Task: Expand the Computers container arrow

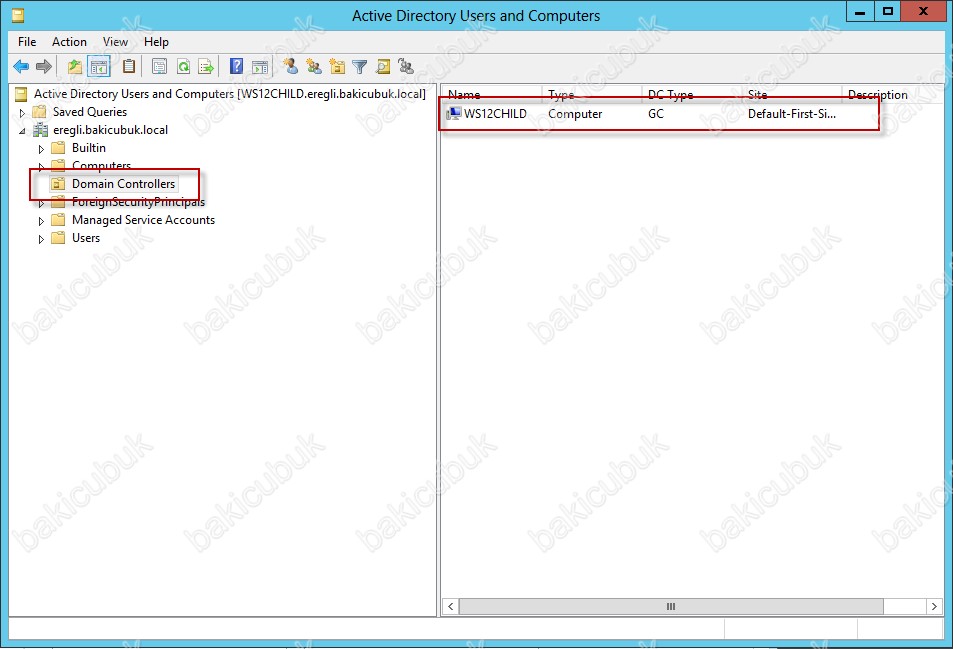Action: tap(41, 167)
